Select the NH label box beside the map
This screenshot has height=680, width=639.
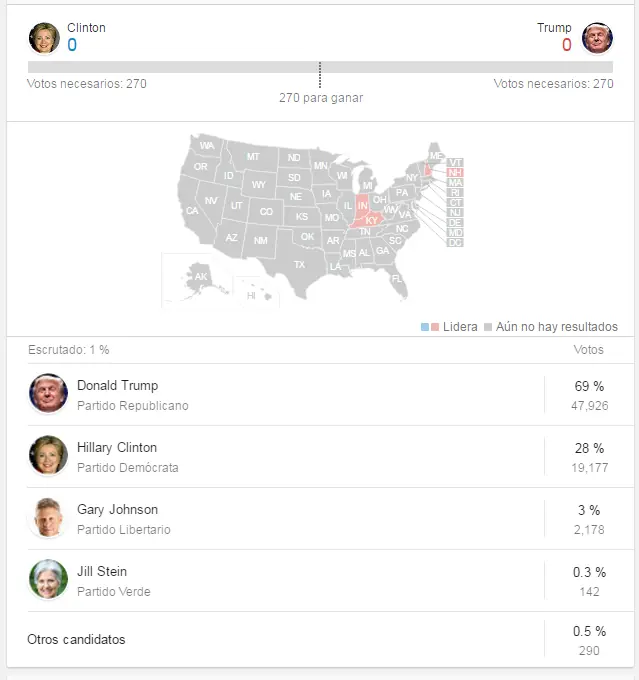tap(455, 173)
